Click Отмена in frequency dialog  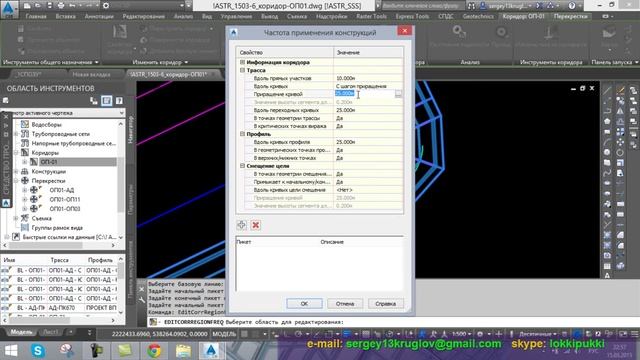[x=345, y=304]
